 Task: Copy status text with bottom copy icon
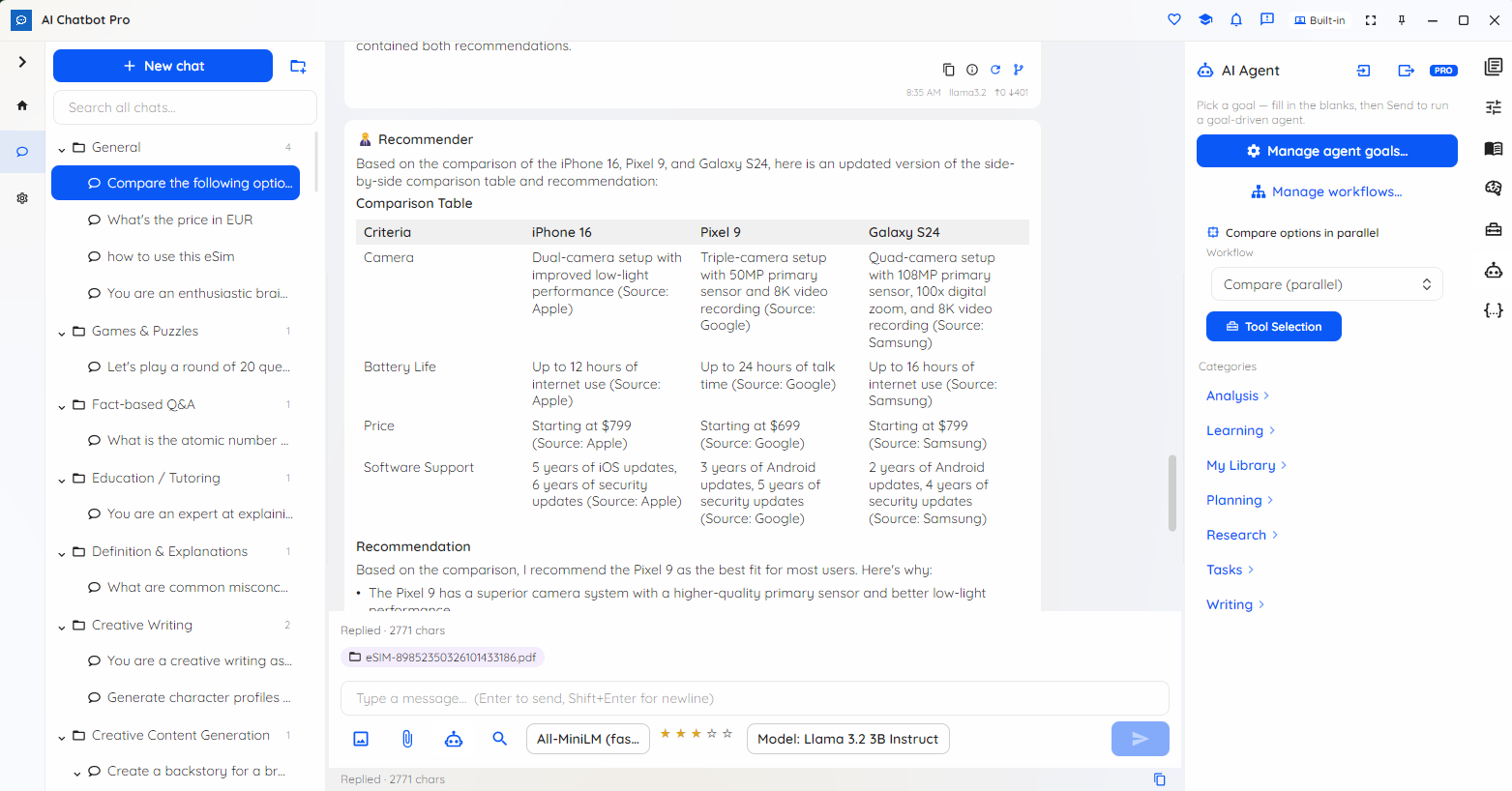[x=1160, y=779]
